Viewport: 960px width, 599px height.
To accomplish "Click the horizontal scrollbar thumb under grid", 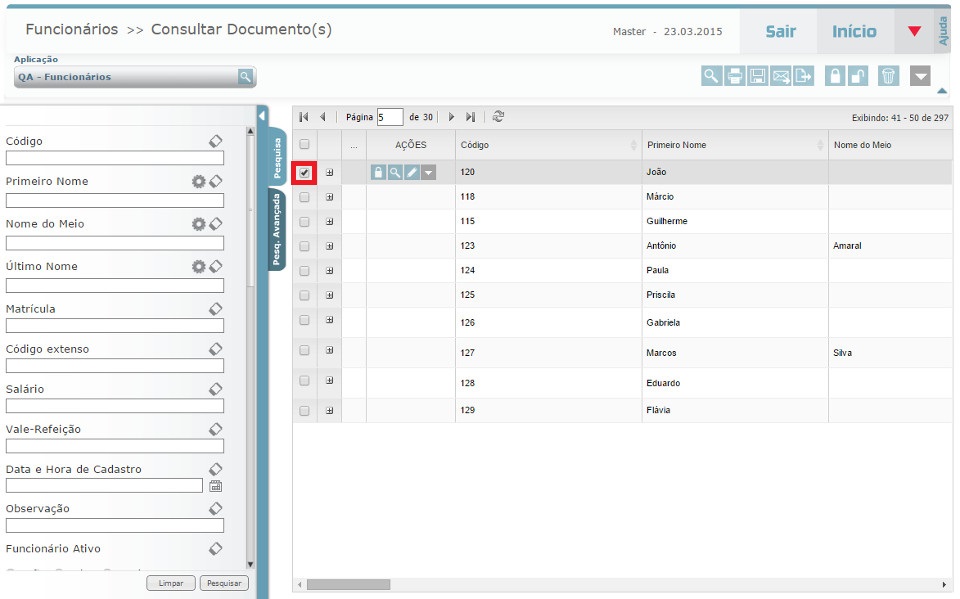I will (347, 584).
